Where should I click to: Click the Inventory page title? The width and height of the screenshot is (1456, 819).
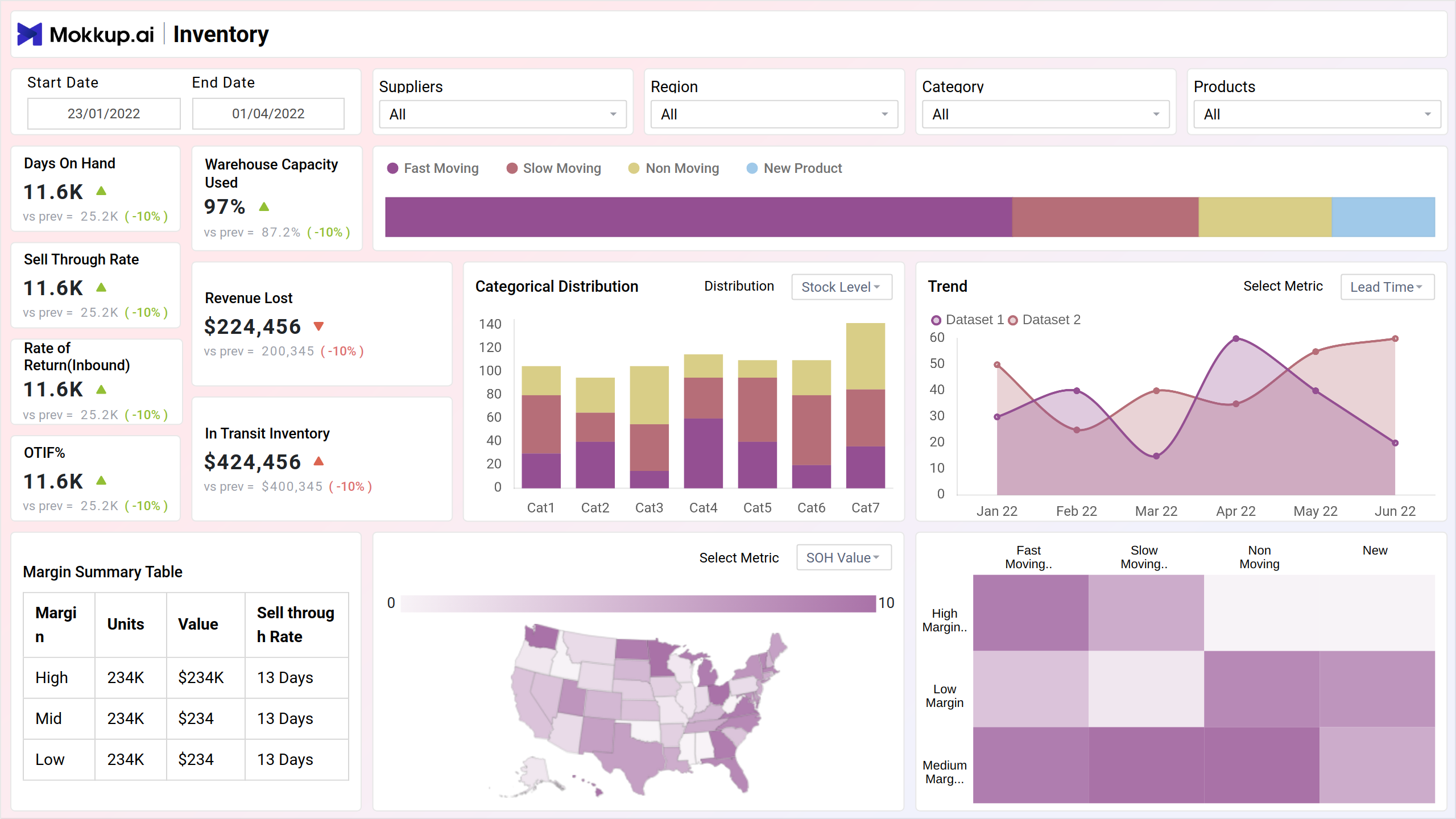(221, 35)
